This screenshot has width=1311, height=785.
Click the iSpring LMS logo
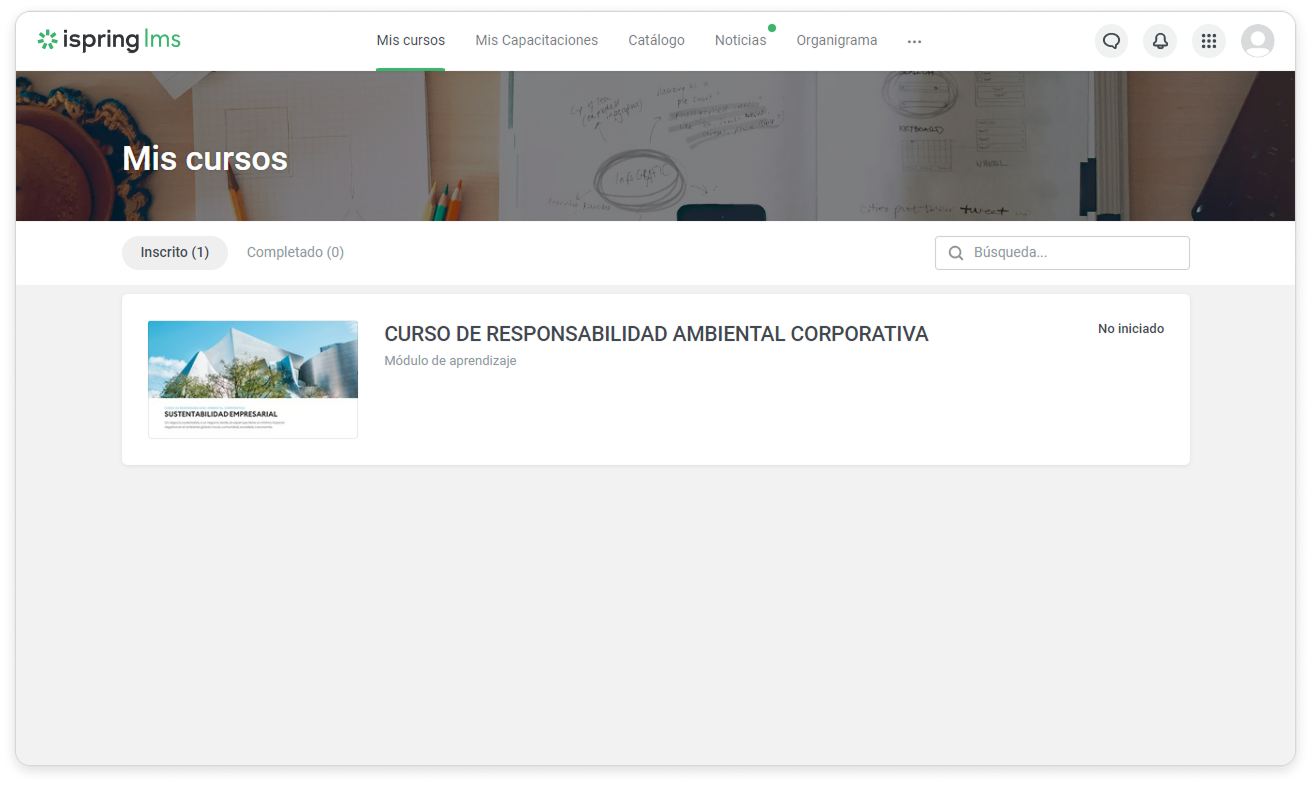coord(109,41)
